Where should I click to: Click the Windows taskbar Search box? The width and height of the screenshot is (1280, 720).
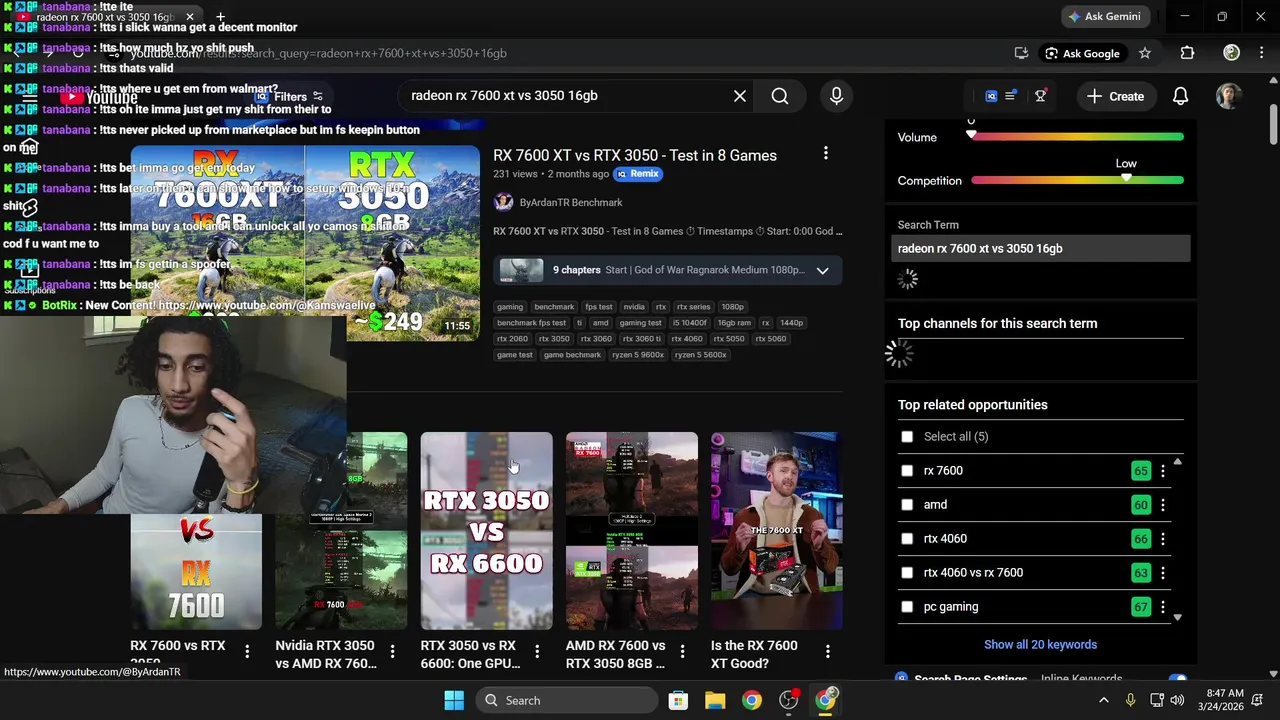point(566,700)
